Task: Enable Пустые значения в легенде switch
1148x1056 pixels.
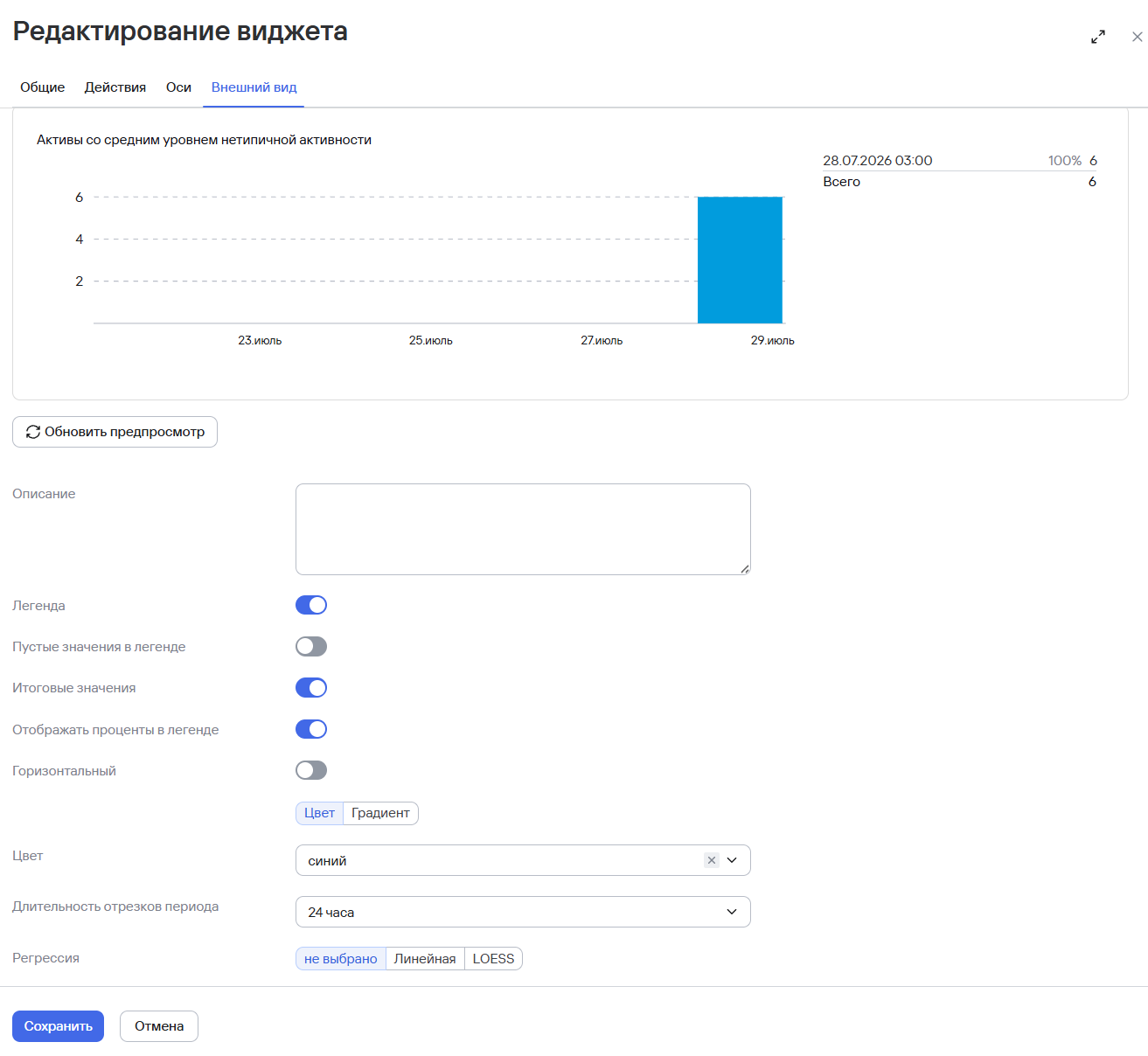Action: (311, 646)
